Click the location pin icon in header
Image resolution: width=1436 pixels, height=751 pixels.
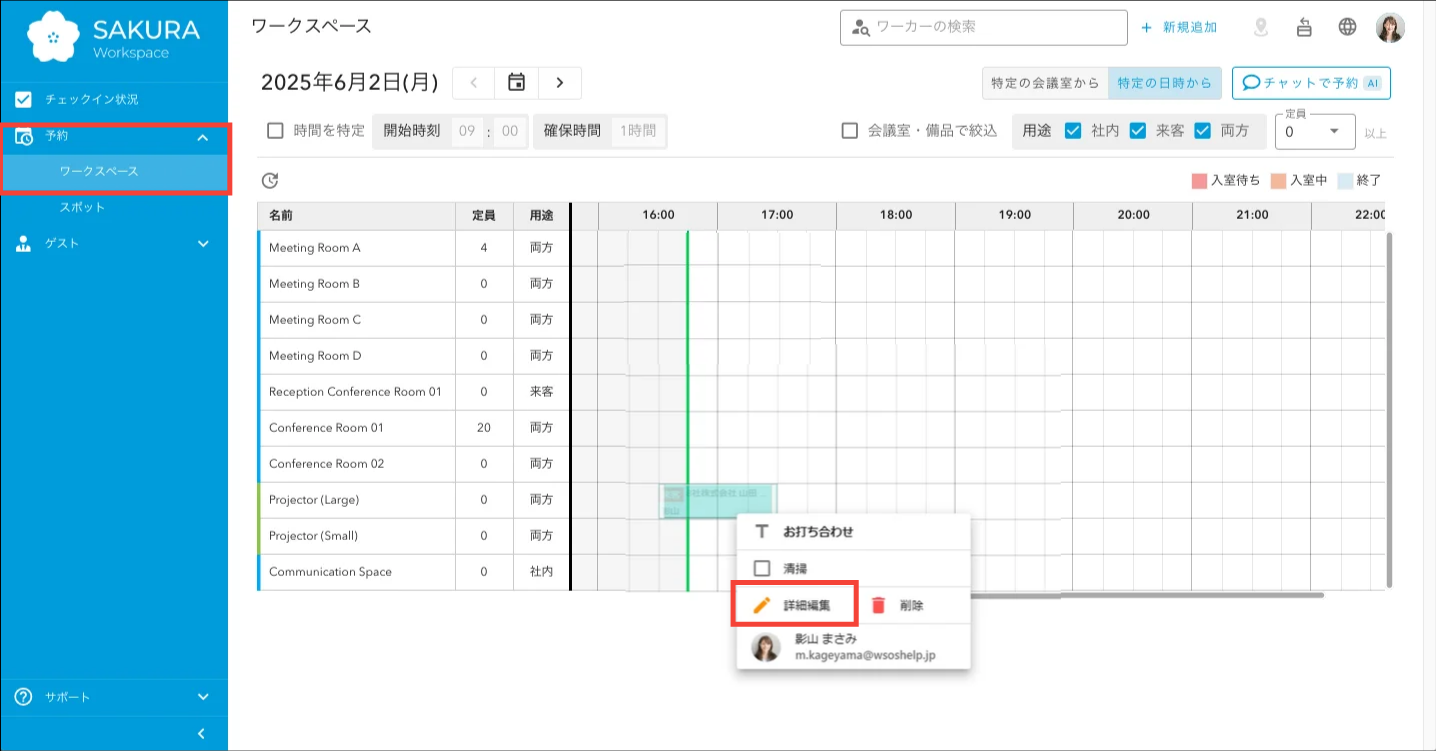tap(1261, 28)
